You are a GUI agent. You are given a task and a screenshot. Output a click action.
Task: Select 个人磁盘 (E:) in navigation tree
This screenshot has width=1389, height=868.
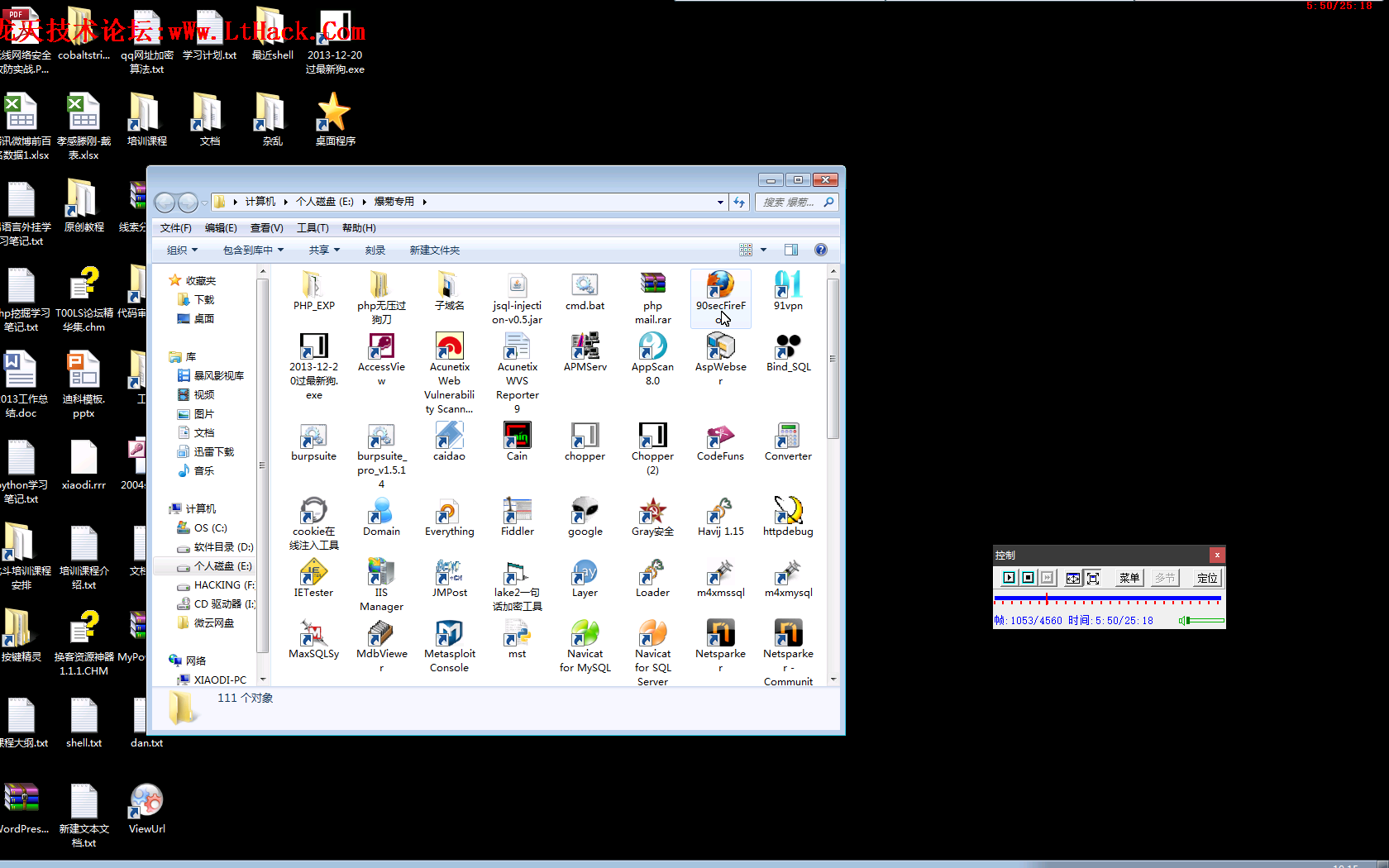[x=214, y=566]
